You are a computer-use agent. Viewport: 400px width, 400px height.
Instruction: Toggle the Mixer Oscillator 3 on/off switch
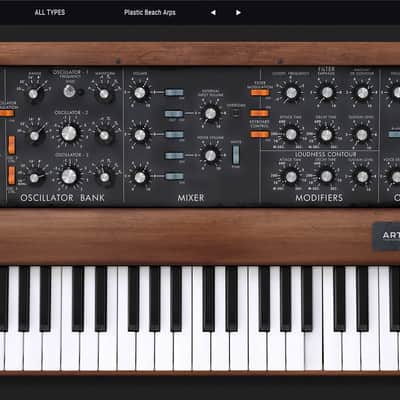(174, 176)
